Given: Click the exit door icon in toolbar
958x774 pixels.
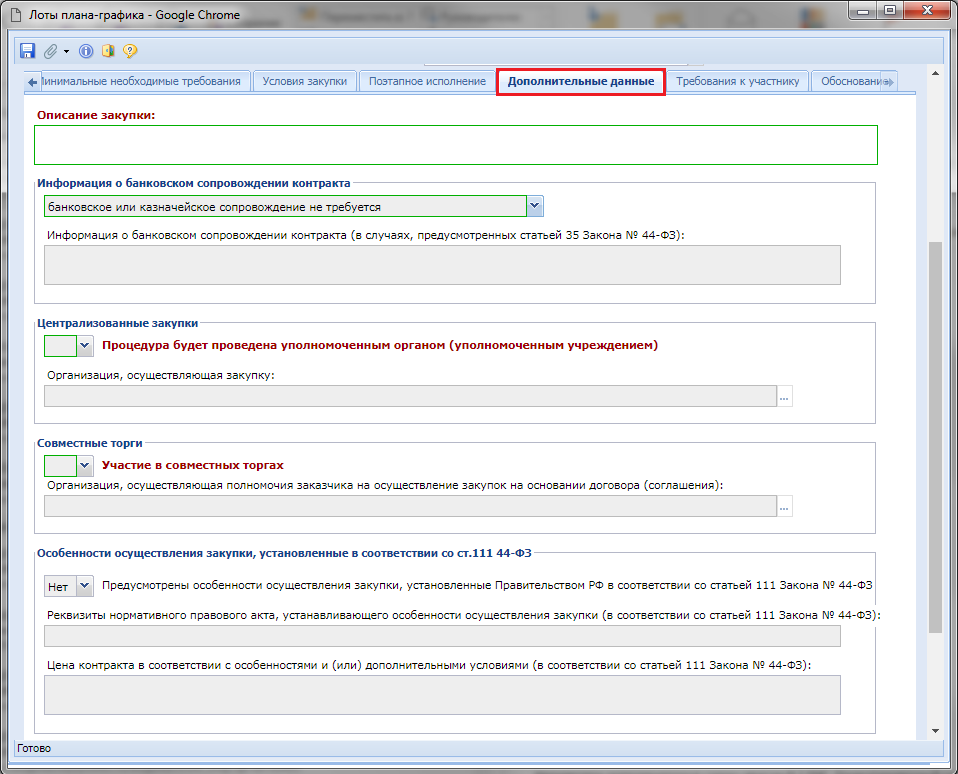Looking at the screenshot, I should tap(108, 51).
